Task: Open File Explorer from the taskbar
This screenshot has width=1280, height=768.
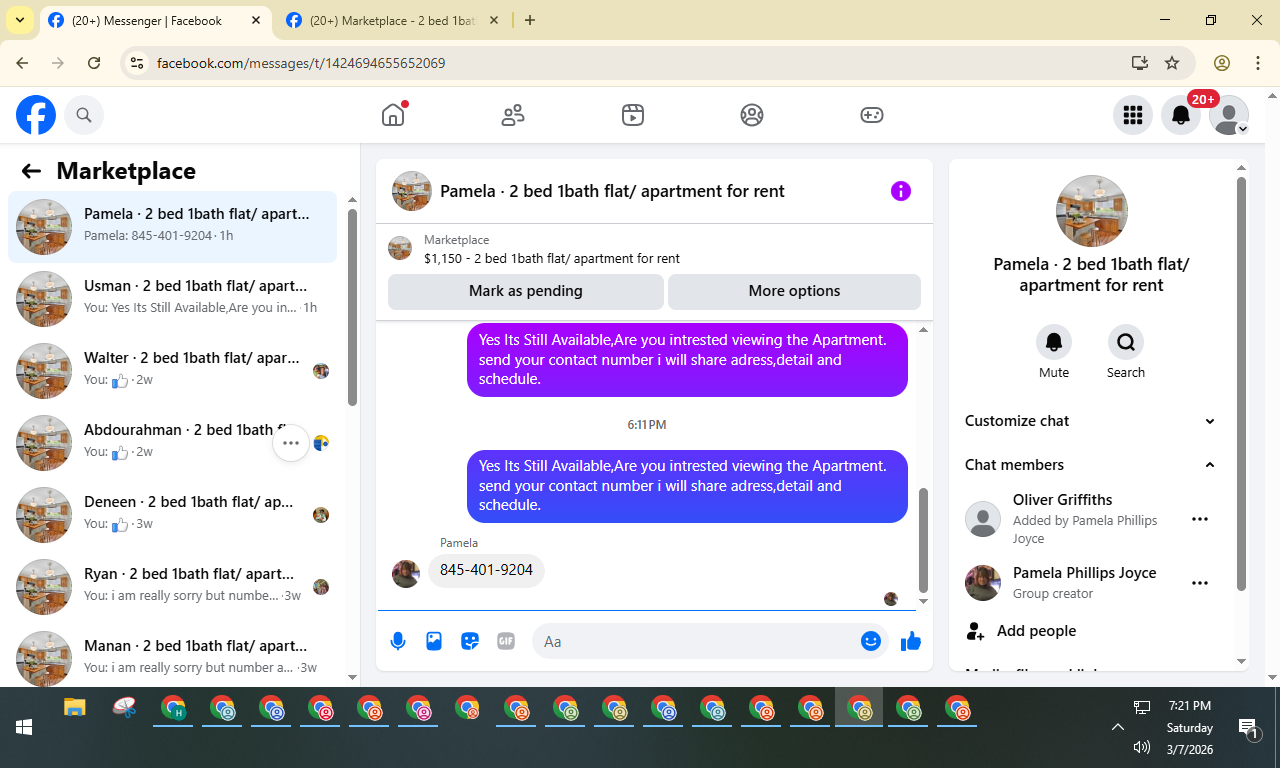Action: pos(75,709)
